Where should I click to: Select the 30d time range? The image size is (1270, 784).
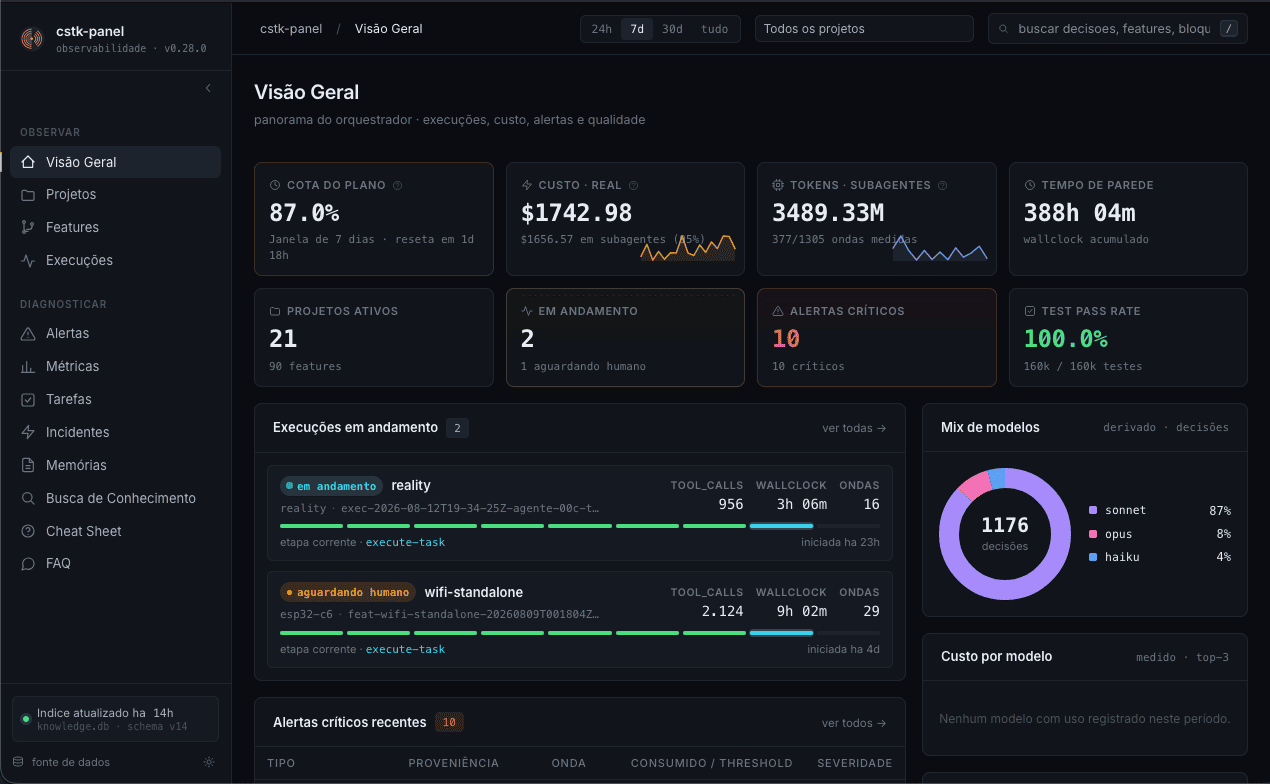coord(672,29)
